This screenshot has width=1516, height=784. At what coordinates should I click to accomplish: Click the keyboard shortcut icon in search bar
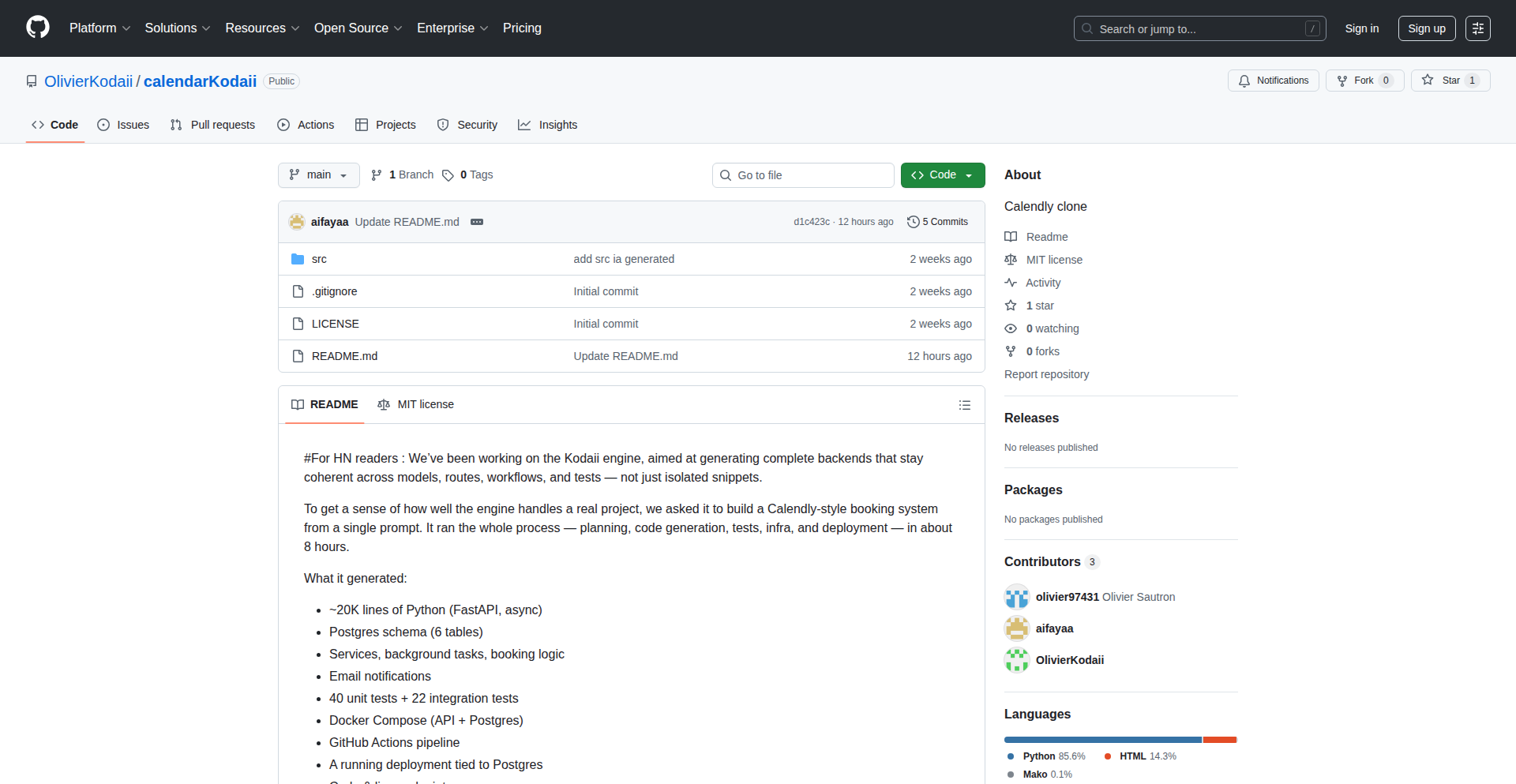coord(1313,28)
